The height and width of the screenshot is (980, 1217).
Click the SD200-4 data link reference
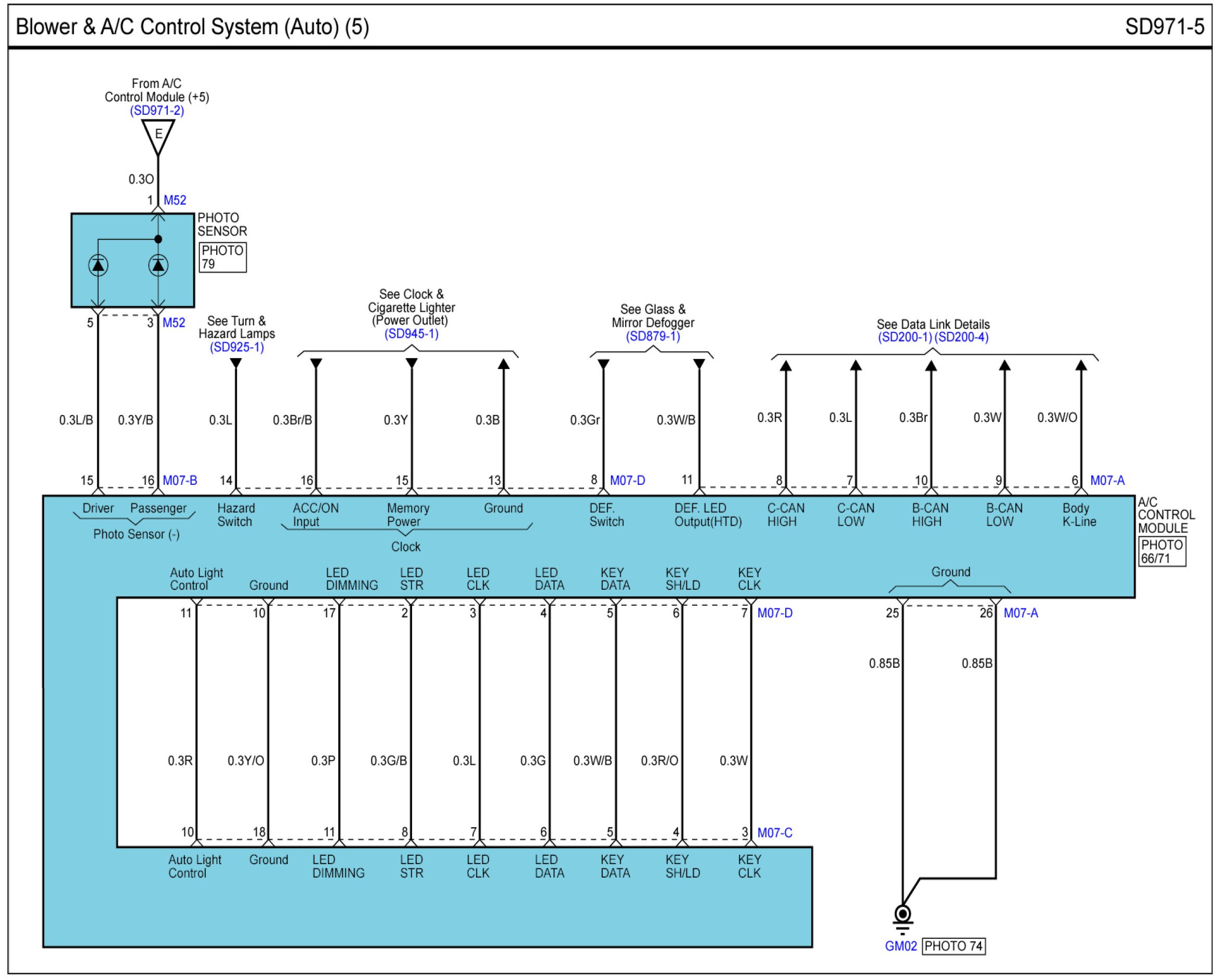(961, 338)
